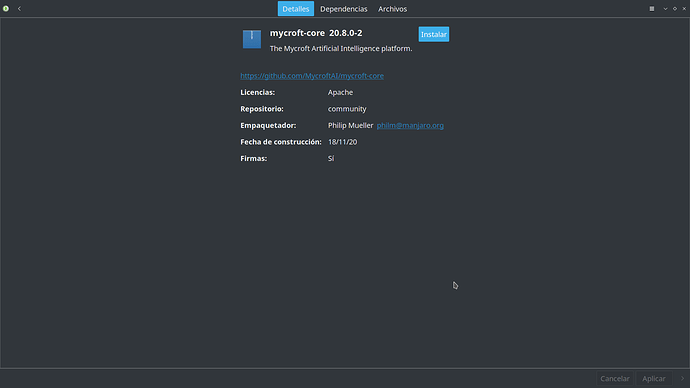Go back with the left arrow

tap(19, 9)
